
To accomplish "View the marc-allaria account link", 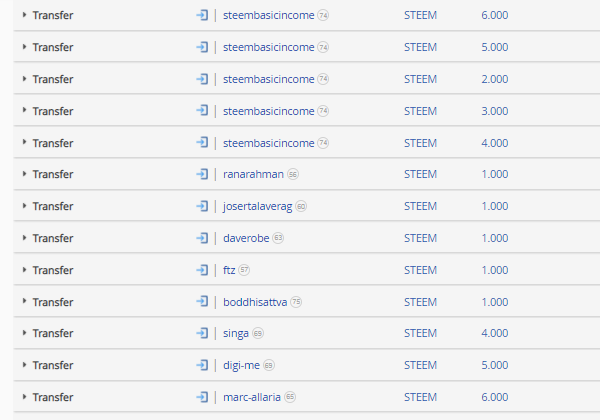I will click(x=252, y=397).
